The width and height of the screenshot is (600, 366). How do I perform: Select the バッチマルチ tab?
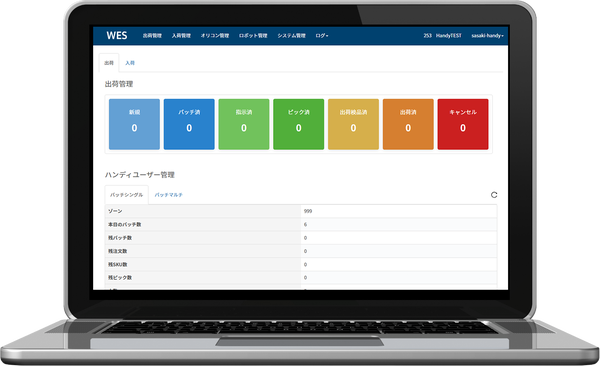click(x=168, y=195)
